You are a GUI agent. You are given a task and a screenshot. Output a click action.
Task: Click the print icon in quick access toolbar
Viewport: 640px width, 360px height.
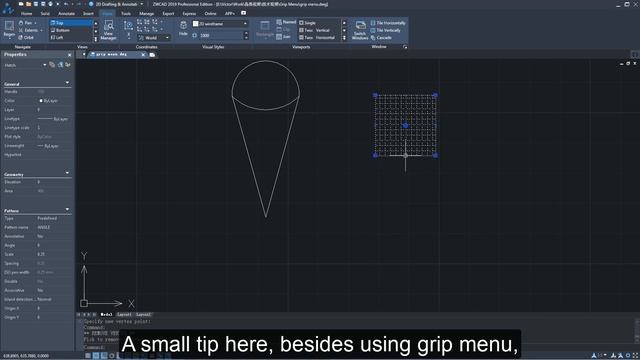click(50, 4)
